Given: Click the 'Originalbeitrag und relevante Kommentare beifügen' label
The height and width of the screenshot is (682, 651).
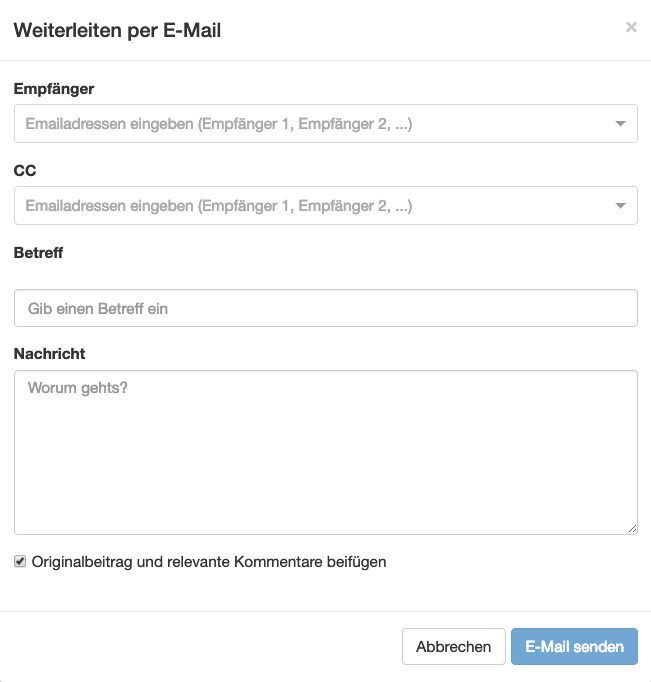Looking at the screenshot, I should 209,562.
